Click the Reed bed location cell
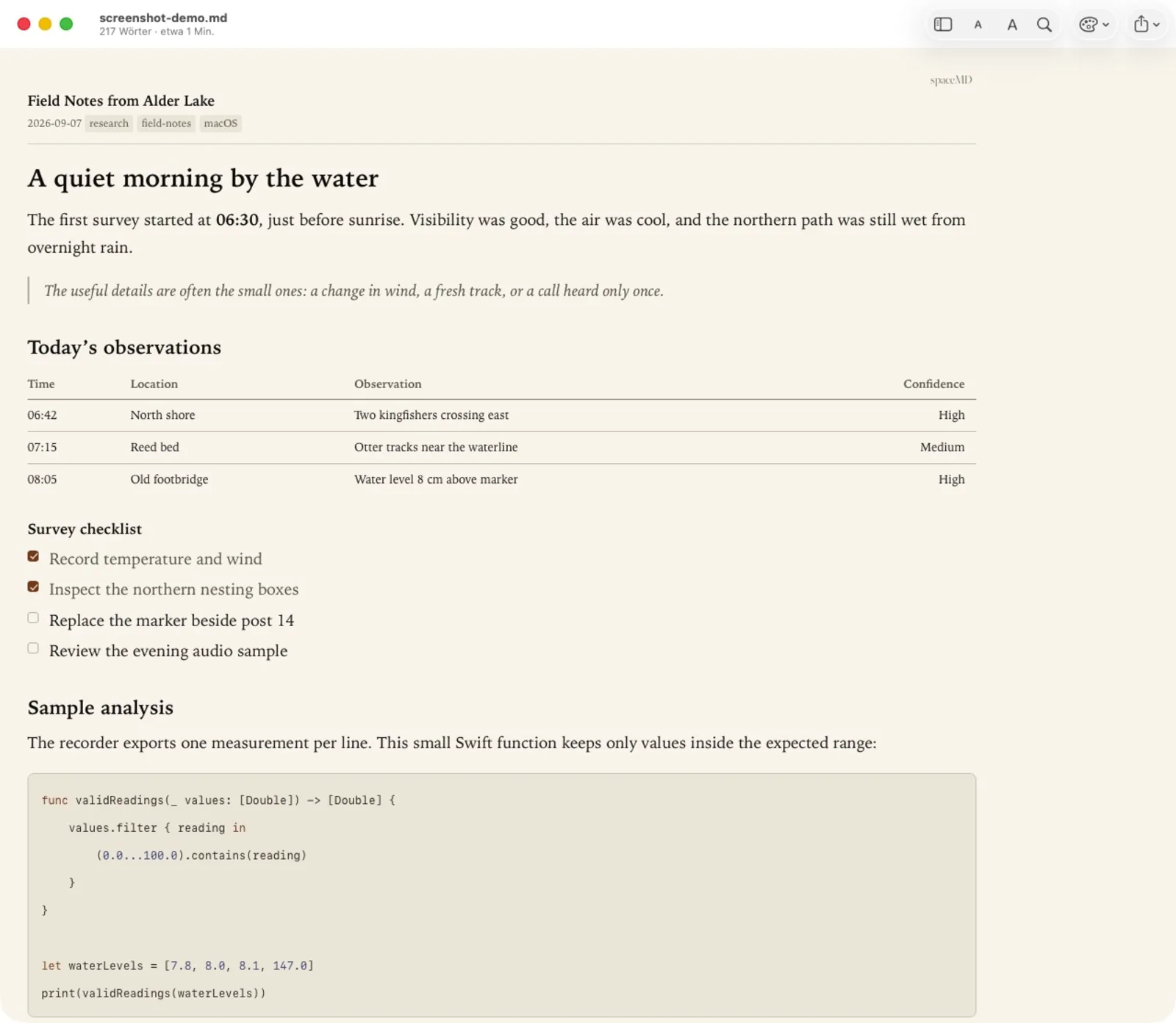Screen dimensions: 1176x1023 tap(155, 447)
